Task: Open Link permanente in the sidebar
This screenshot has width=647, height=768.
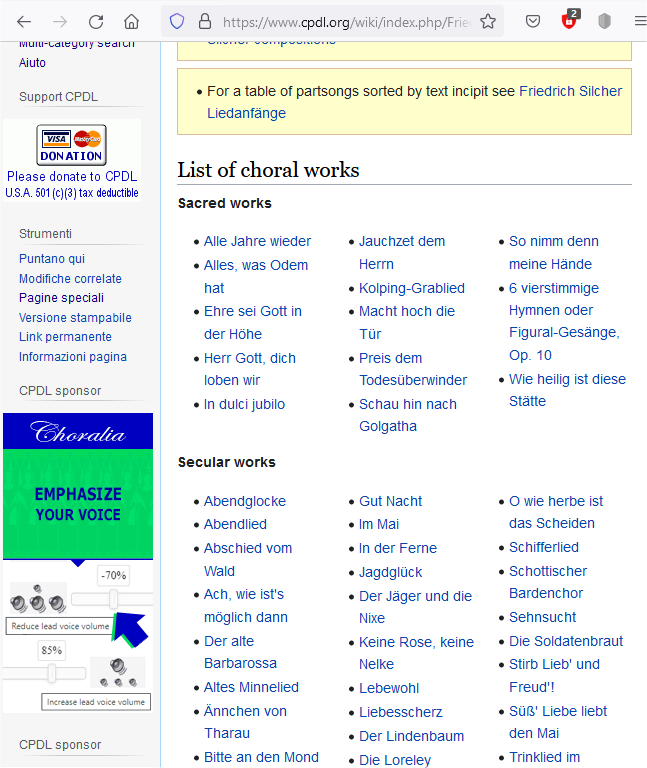Action: point(65,337)
